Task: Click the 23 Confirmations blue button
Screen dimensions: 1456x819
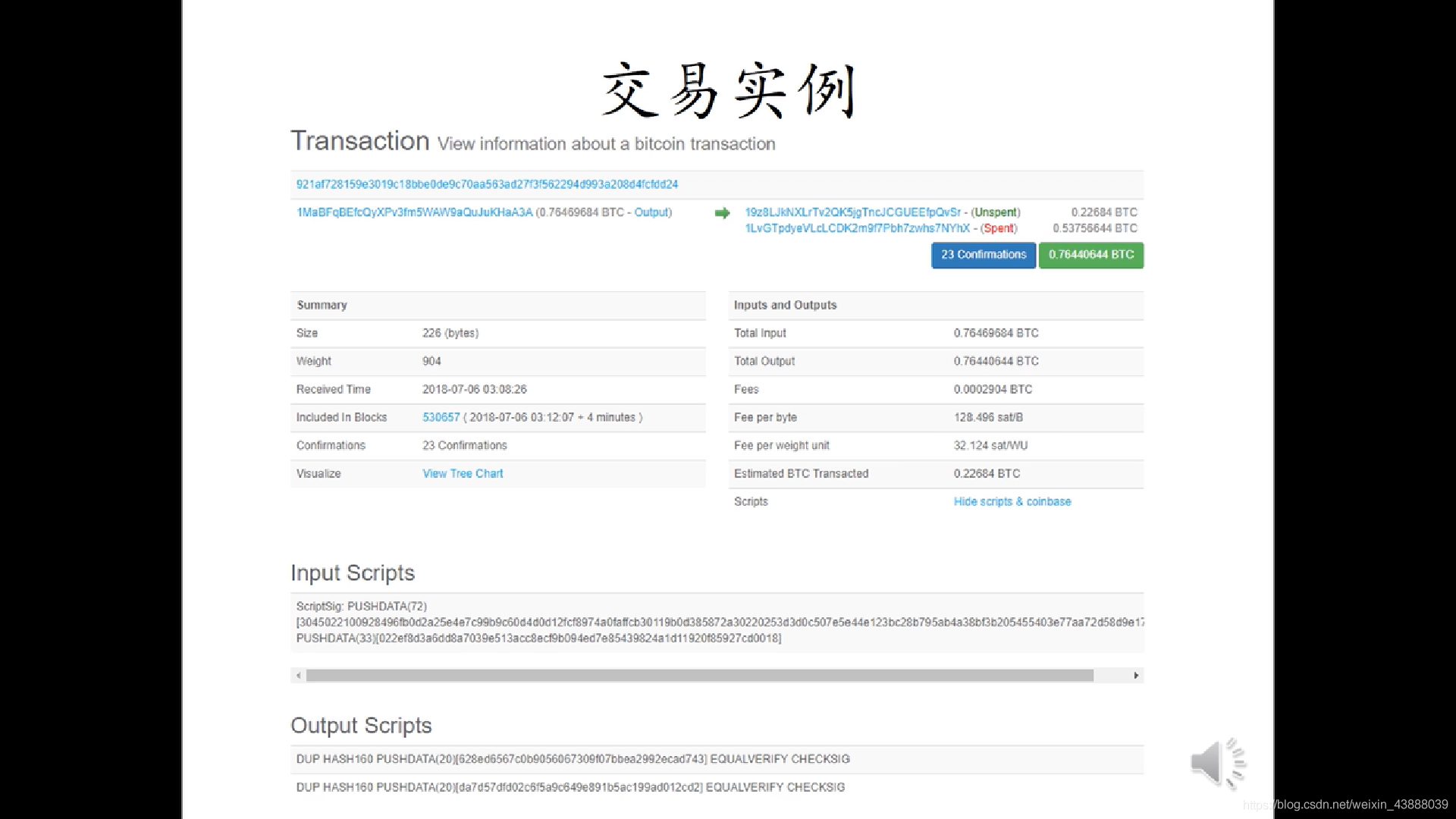Action: [984, 255]
